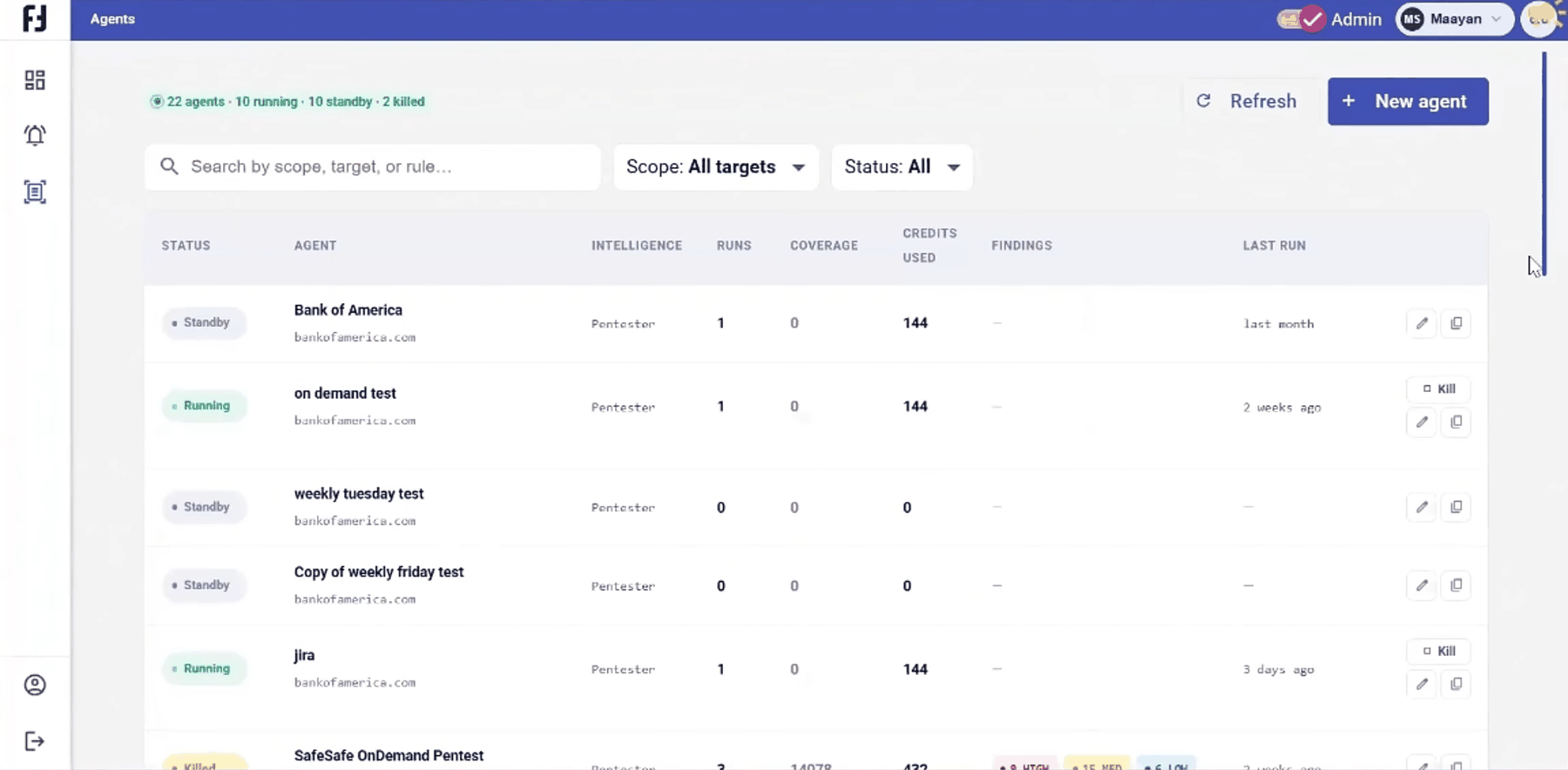Click the jira agent name

pos(304,656)
